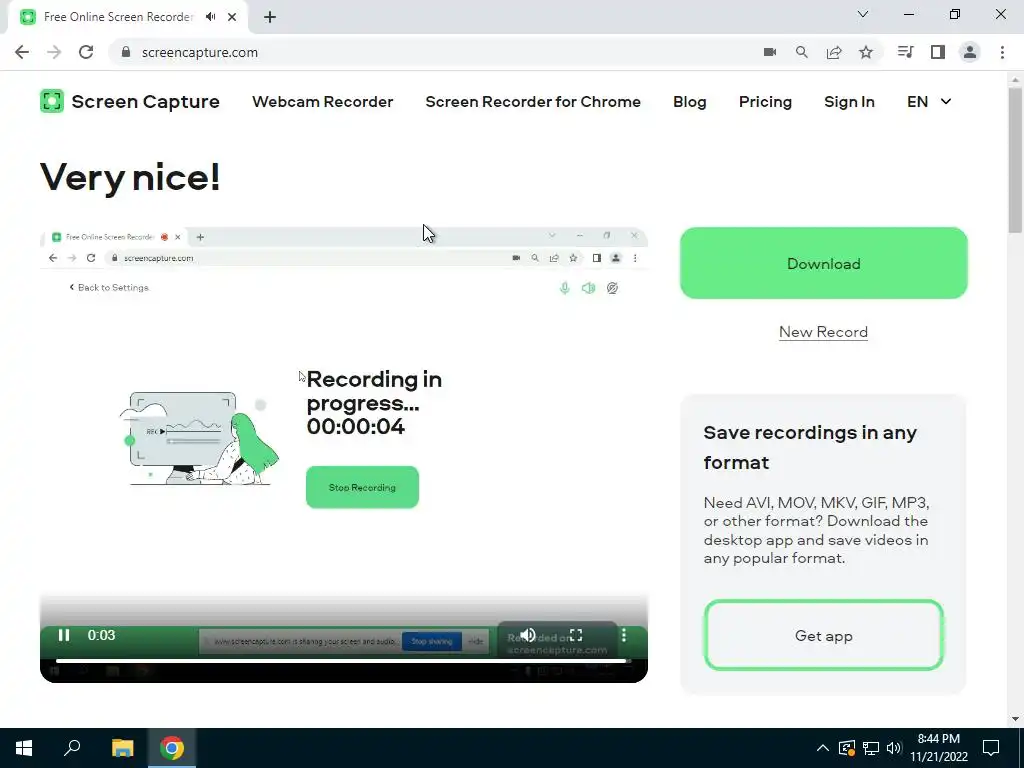
Task: Click the Get app button
Action: pyautogui.click(x=824, y=635)
